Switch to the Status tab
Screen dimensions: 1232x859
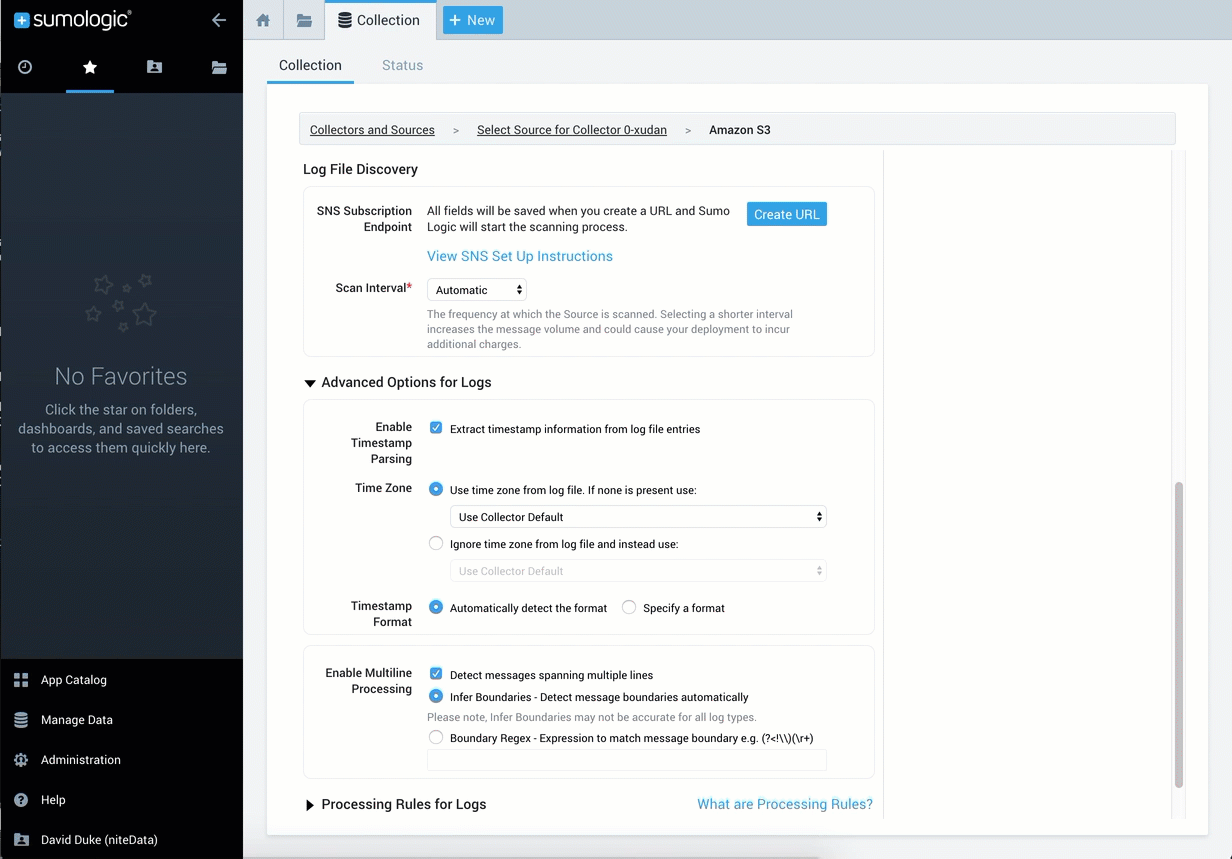[402, 65]
